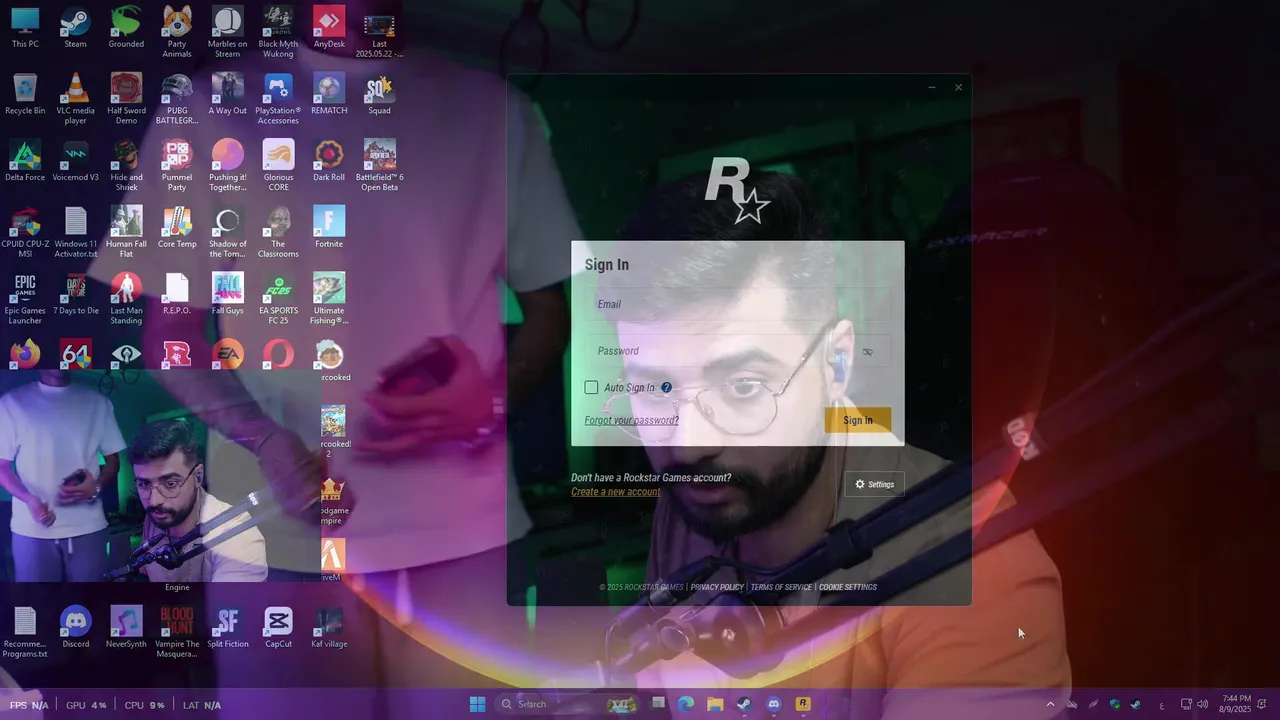
Task: Open Windows 11 Activator.txt file
Action: tap(75, 232)
